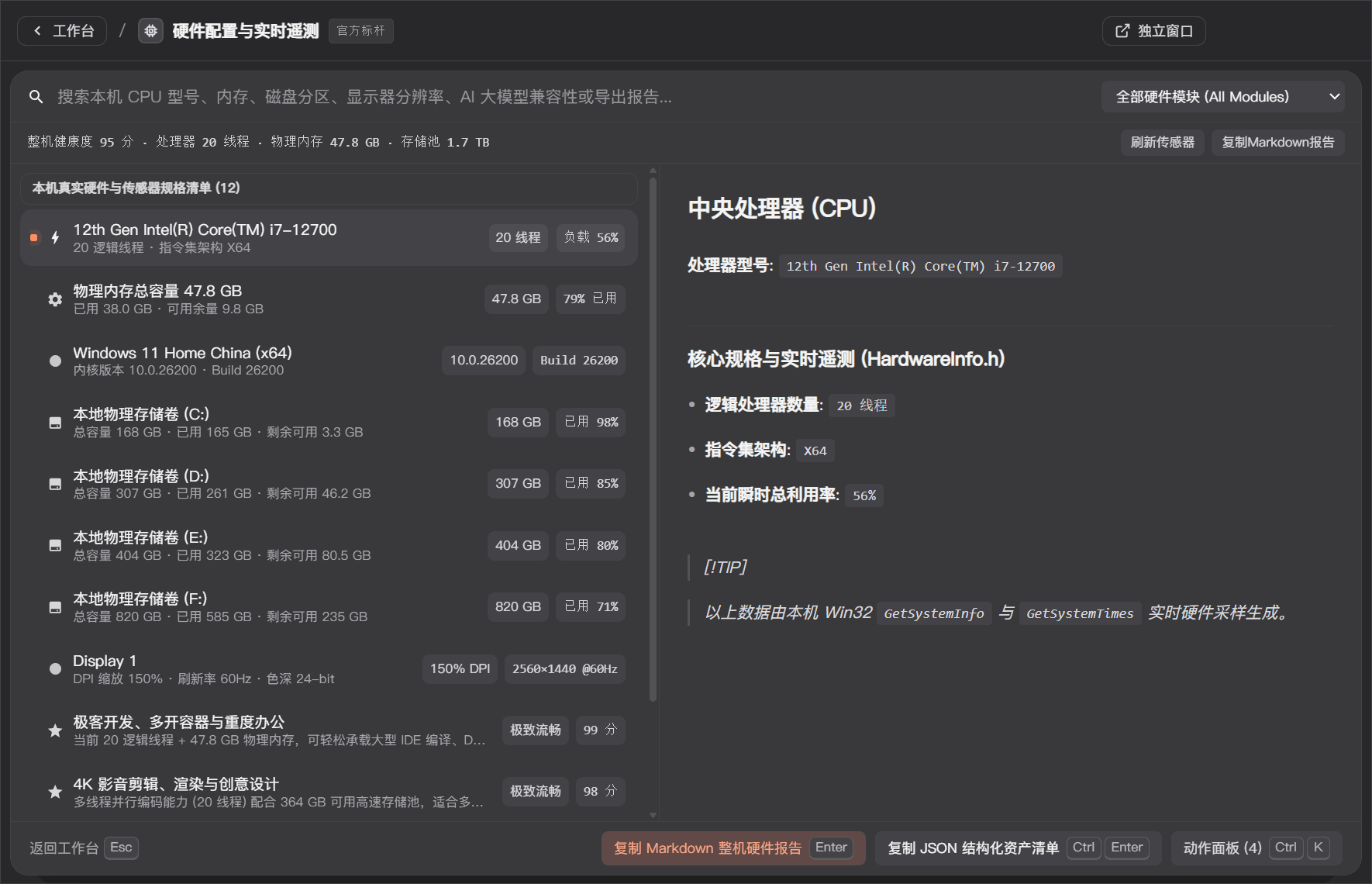
Task: Open the 动作面板 (4) button
Action: 1257,848
